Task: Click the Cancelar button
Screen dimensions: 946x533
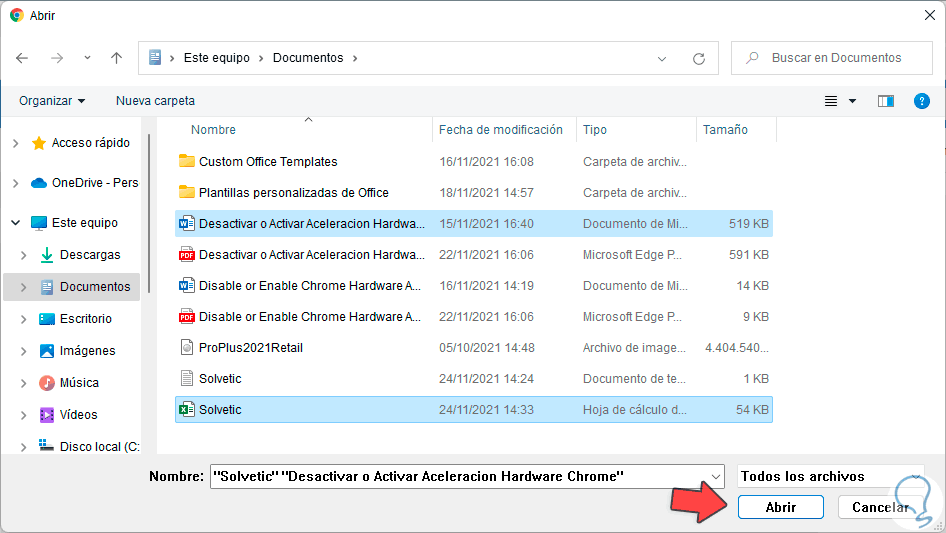Action: [x=880, y=507]
